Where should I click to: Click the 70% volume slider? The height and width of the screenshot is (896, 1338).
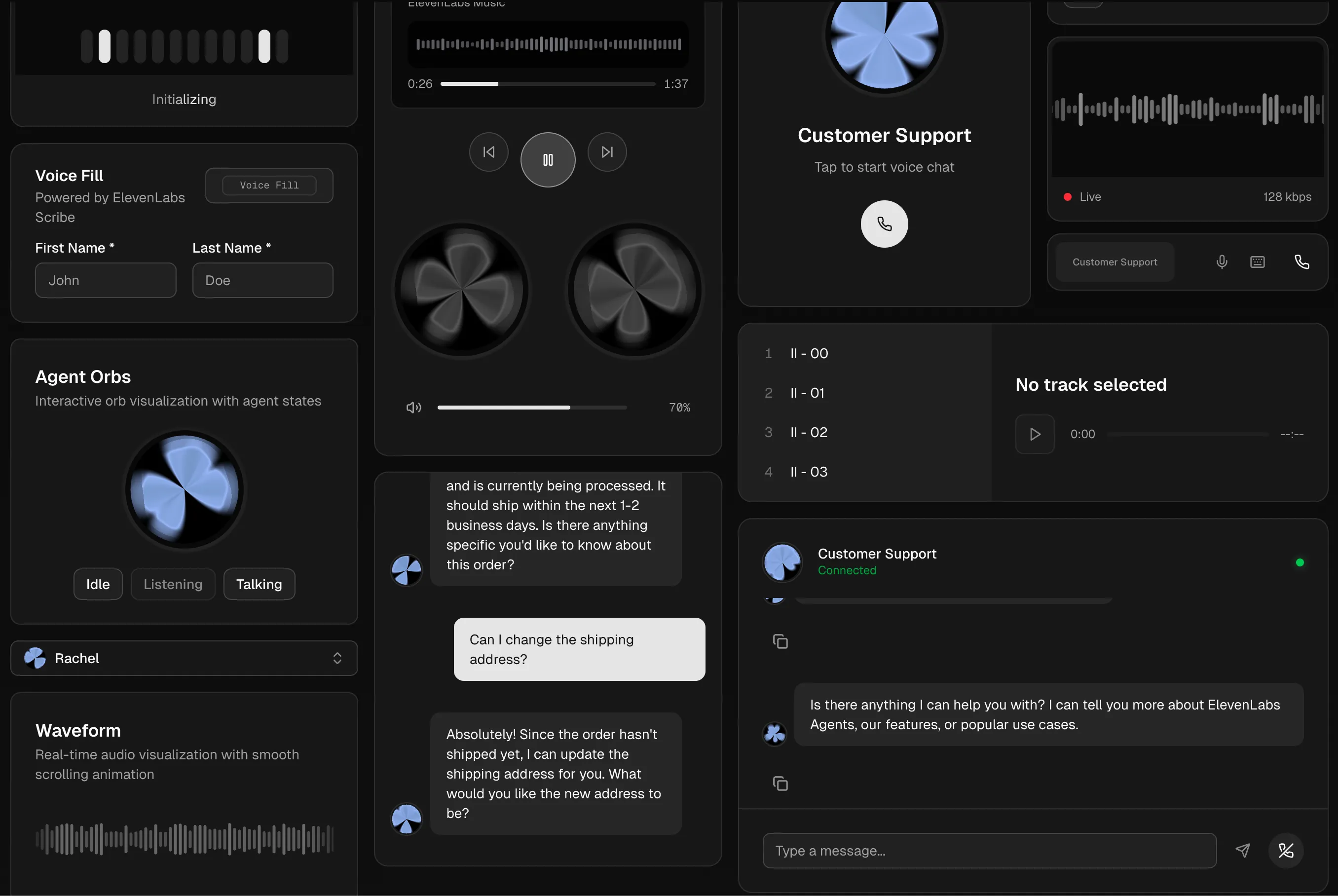coord(531,408)
